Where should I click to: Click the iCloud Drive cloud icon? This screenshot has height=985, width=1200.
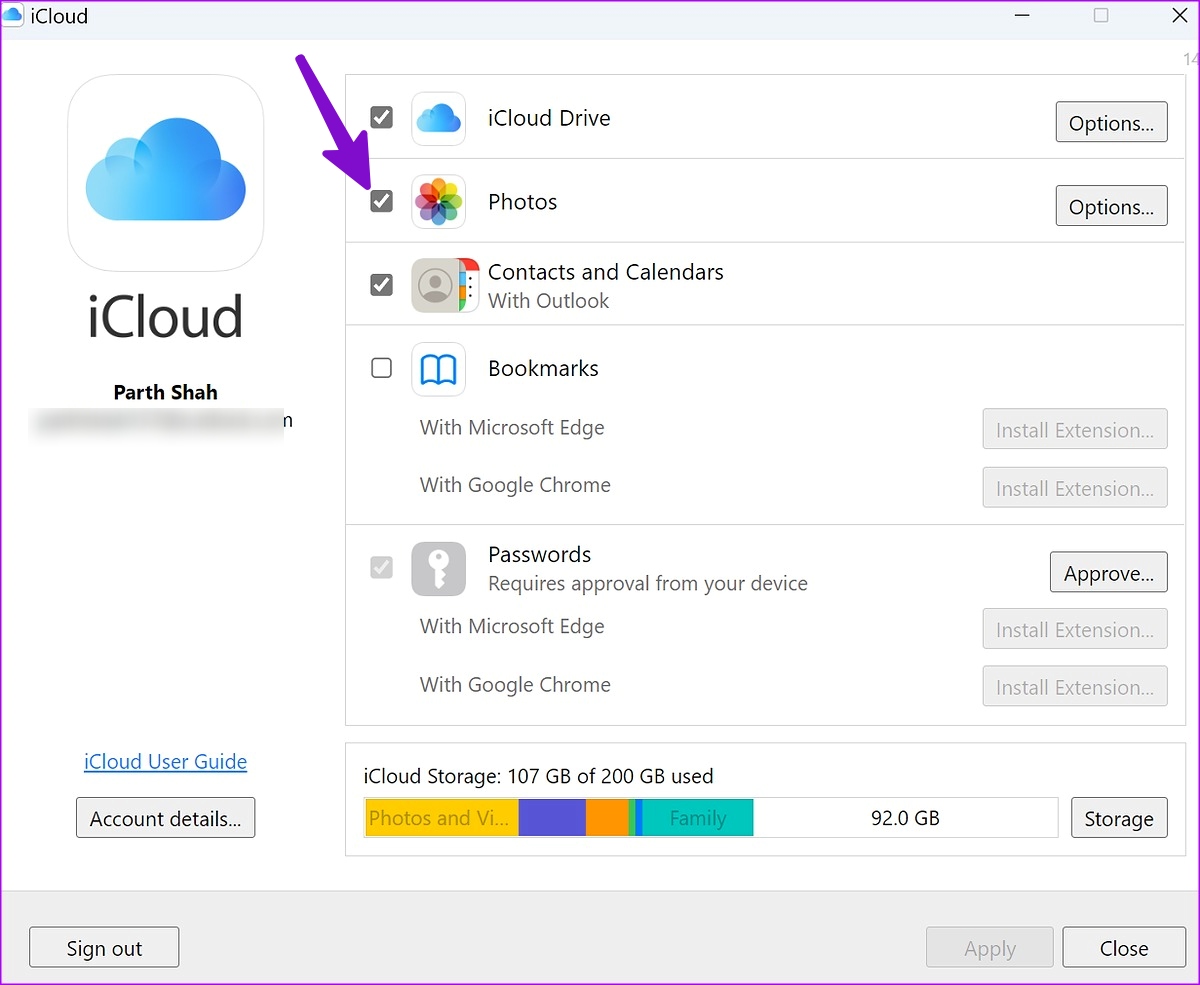point(438,119)
